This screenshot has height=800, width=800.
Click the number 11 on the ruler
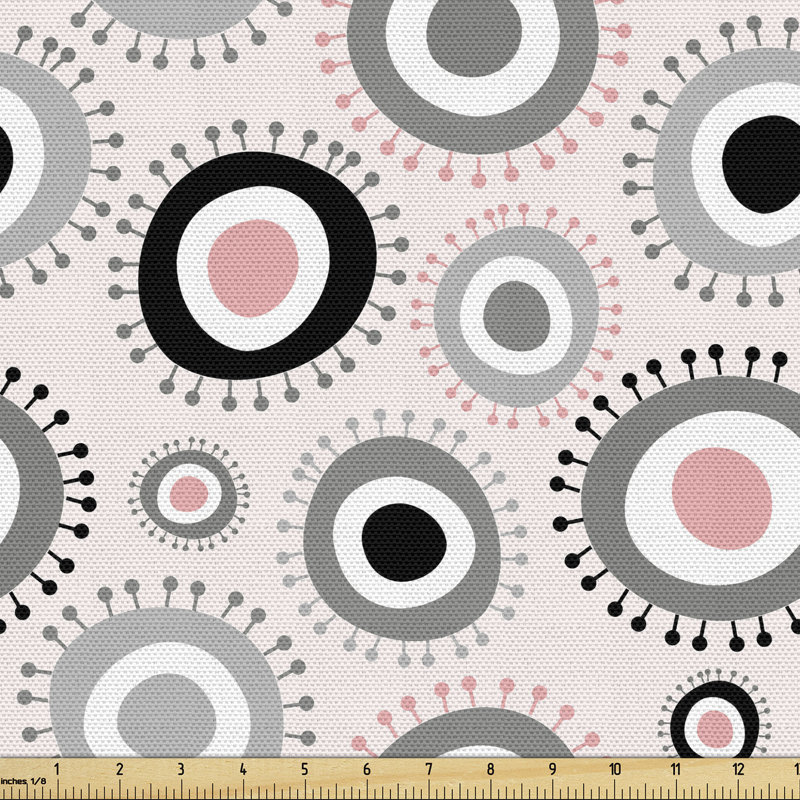pyautogui.click(x=676, y=769)
